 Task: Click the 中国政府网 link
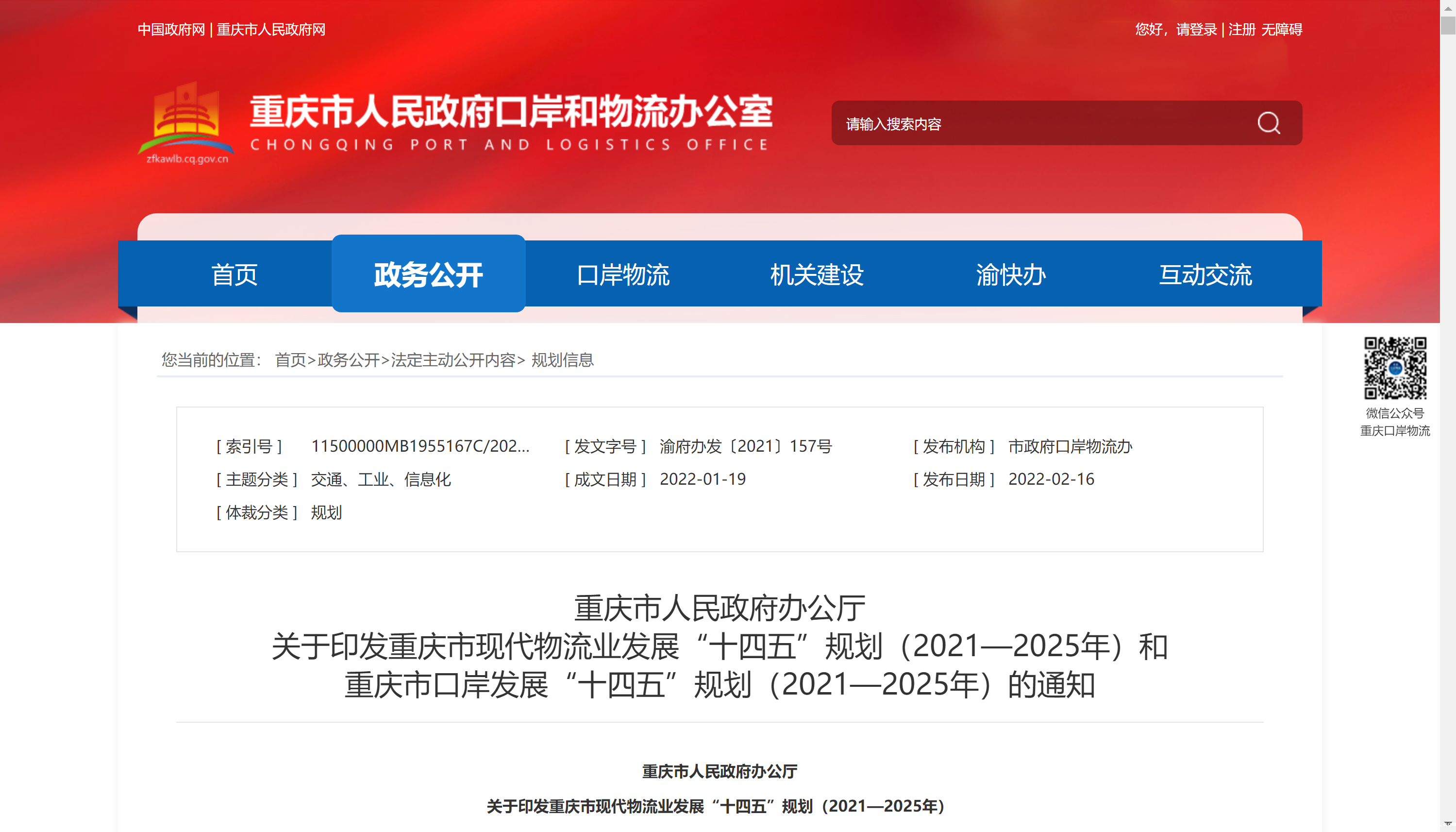tap(171, 30)
